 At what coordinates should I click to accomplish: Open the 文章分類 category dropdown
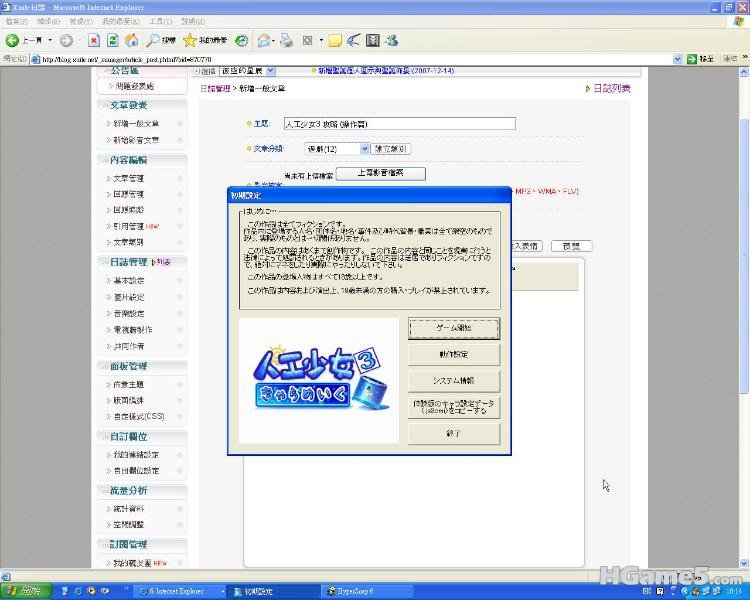tap(364, 149)
